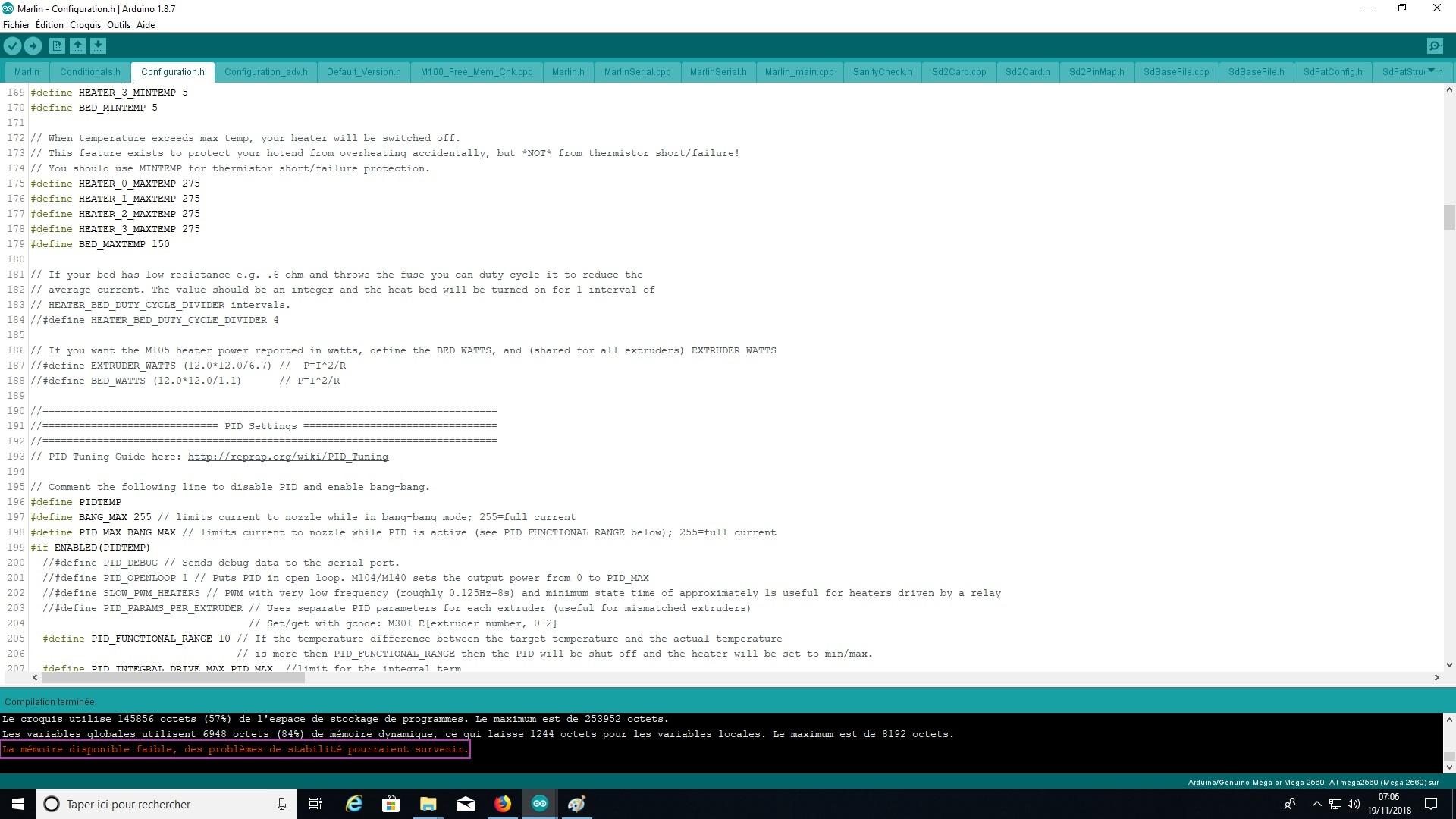Image resolution: width=1456 pixels, height=819 pixels.
Task: Open the Serial Monitor icon
Action: (1435, 46)
